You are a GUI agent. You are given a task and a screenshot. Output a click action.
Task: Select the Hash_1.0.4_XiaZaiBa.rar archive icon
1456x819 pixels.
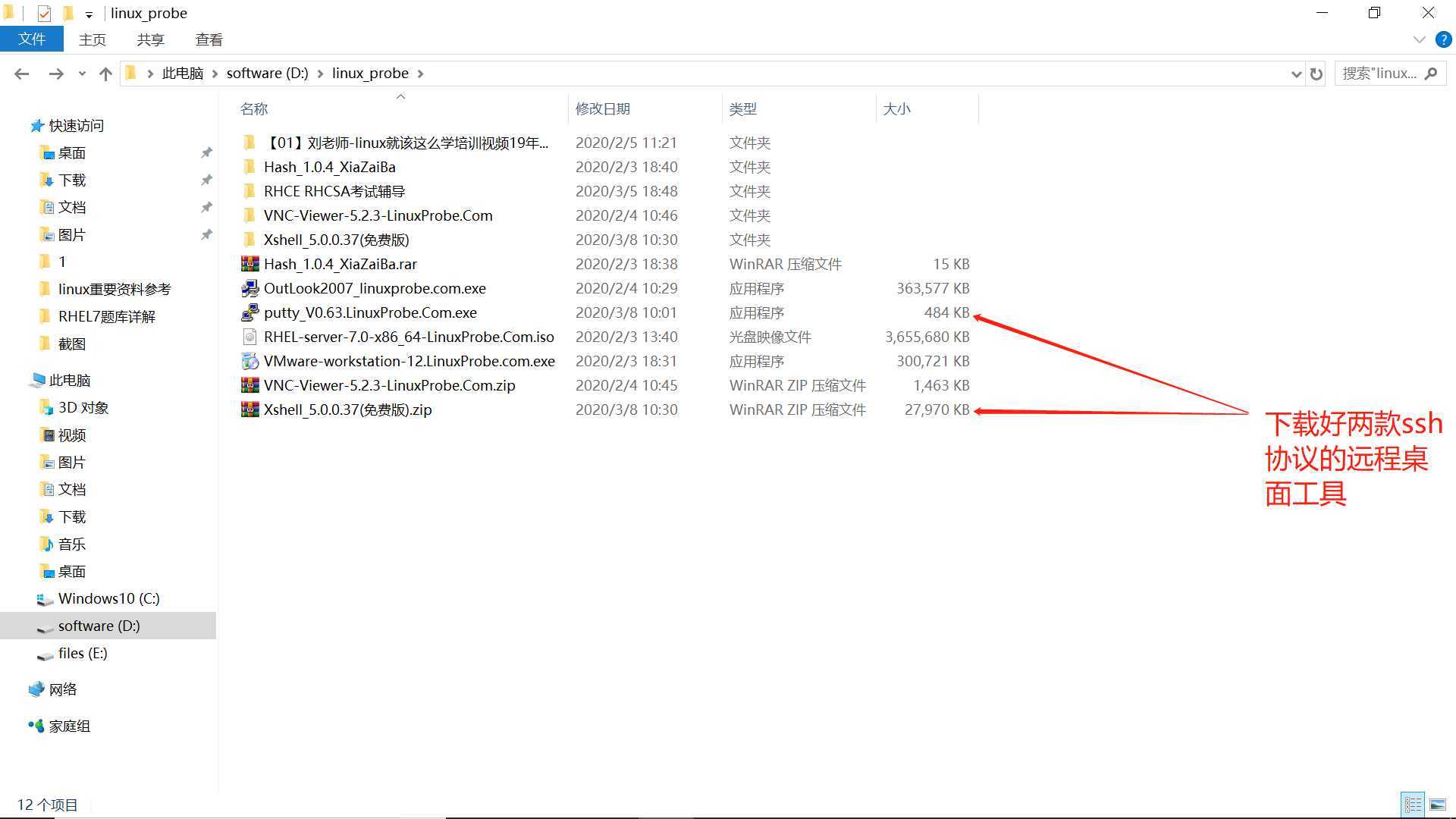[249, 264]
